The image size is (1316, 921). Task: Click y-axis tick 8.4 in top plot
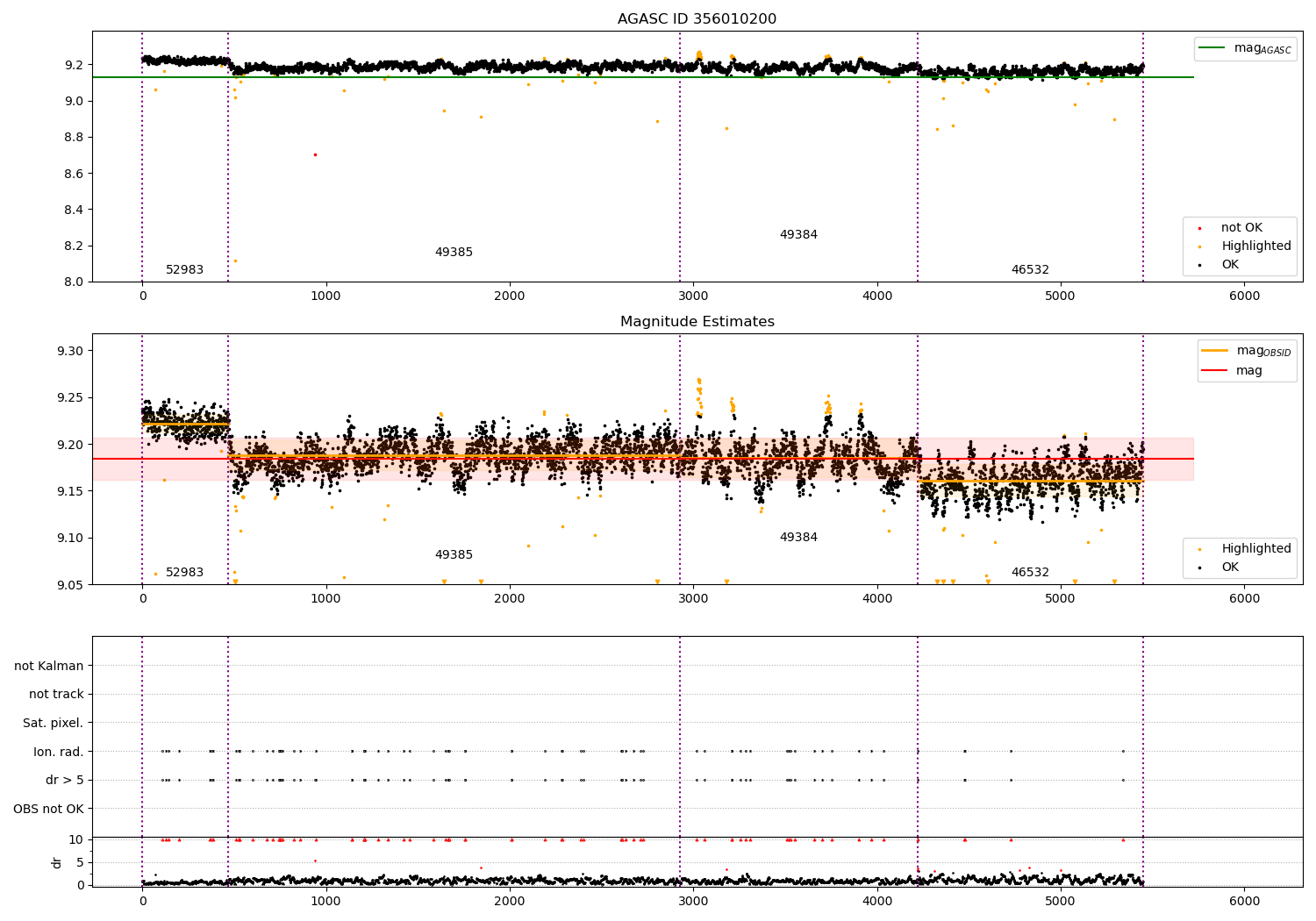pos(74,210)
